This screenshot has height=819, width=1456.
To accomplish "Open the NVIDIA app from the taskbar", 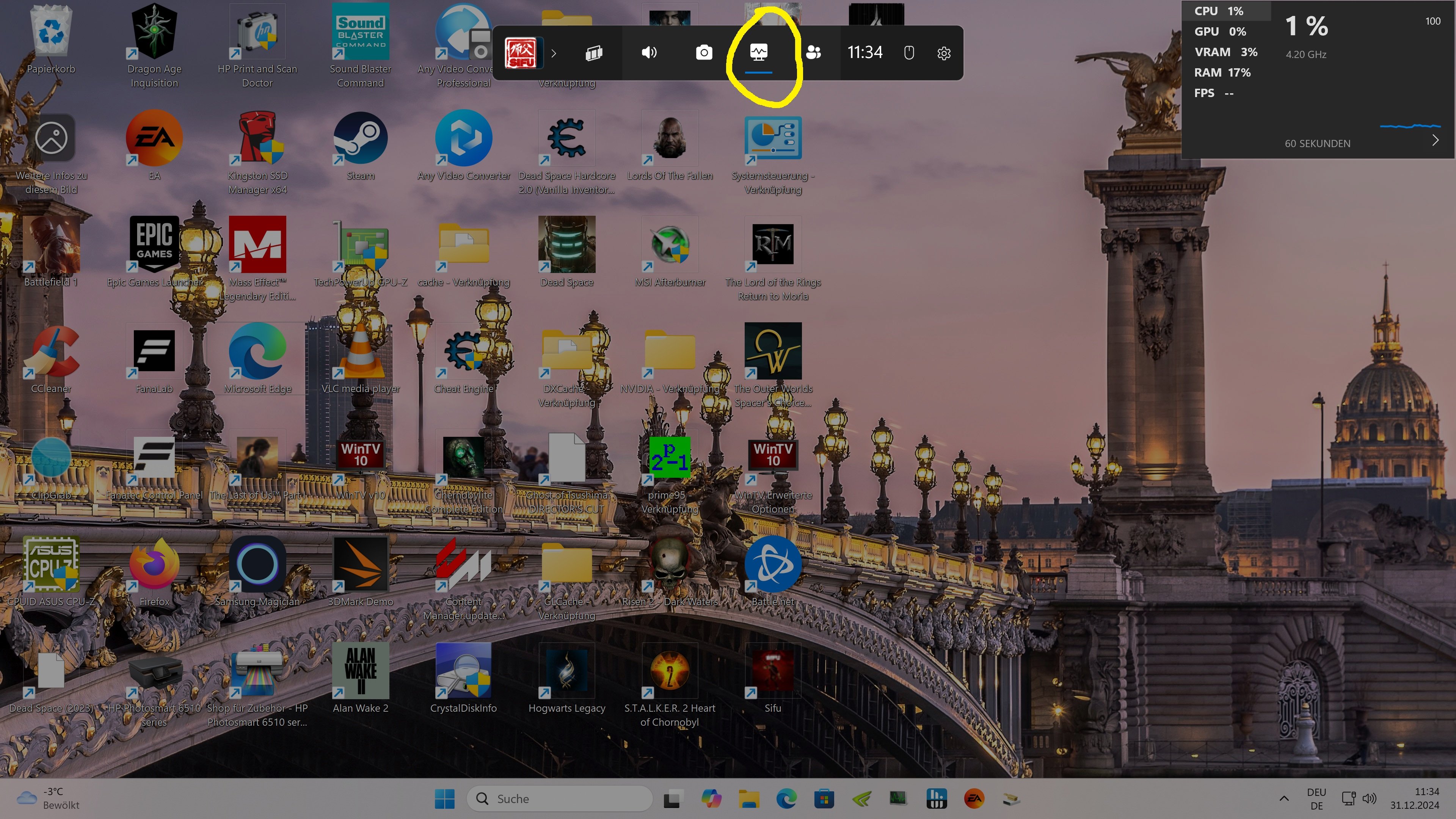I will click(861, 799).
